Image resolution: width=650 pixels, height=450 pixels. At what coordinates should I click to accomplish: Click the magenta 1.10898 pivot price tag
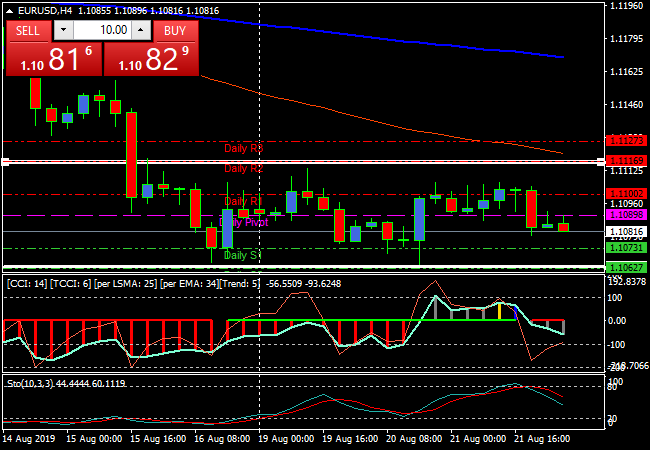627,215
